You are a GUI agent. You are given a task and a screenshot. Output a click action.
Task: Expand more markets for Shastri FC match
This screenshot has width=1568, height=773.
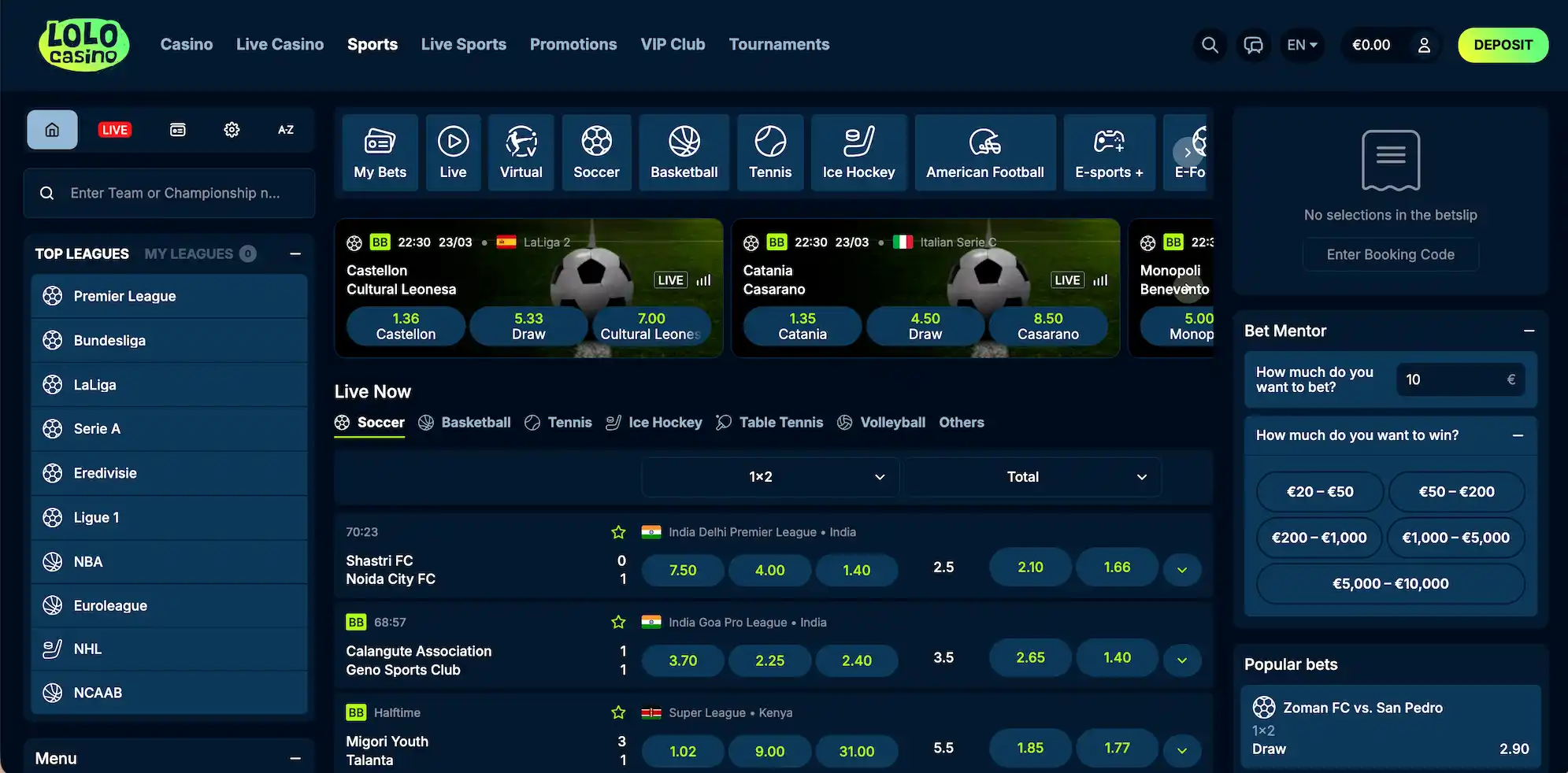coord(1182,570)
